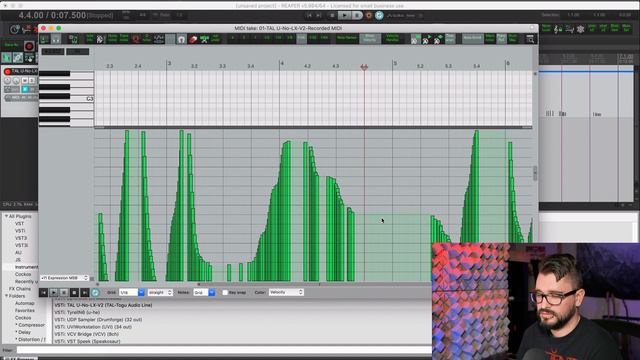Select VSTi: TAL U-No-LX-V2 in plugin list

[103, 305]
